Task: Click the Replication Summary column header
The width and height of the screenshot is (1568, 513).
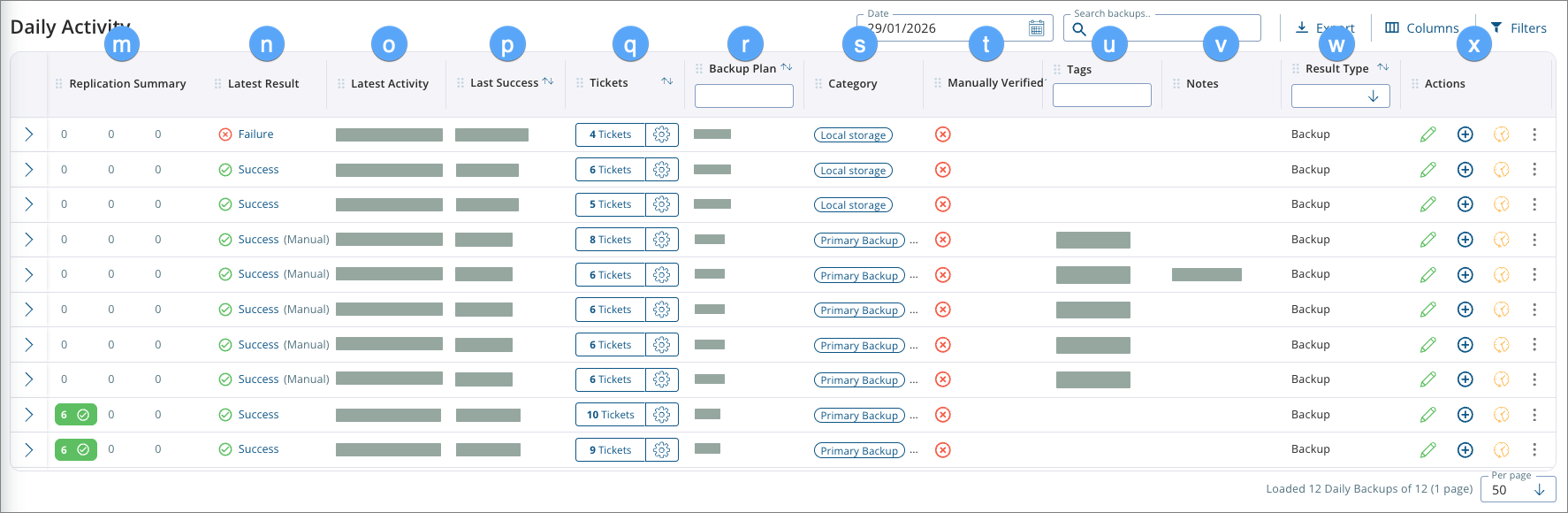Action: click(x=127, y=84)
